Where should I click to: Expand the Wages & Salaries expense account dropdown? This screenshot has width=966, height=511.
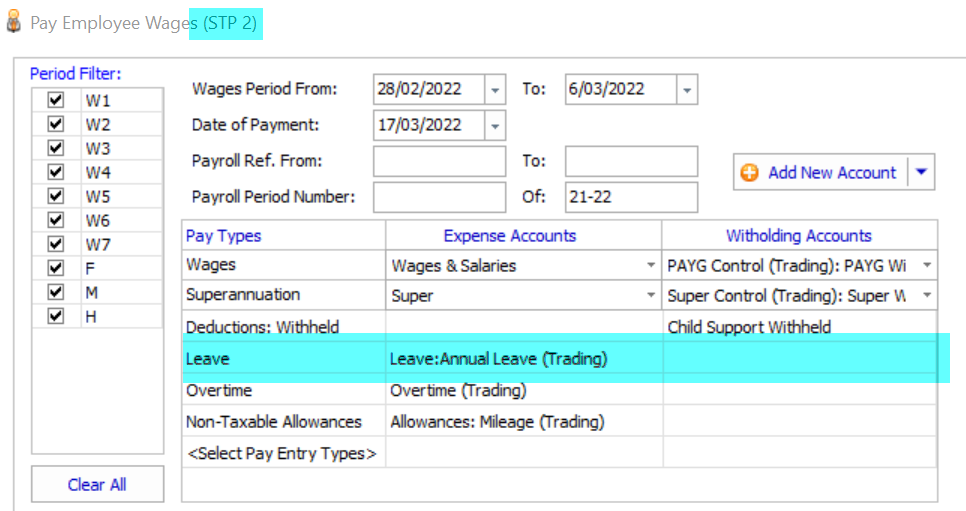651,266
